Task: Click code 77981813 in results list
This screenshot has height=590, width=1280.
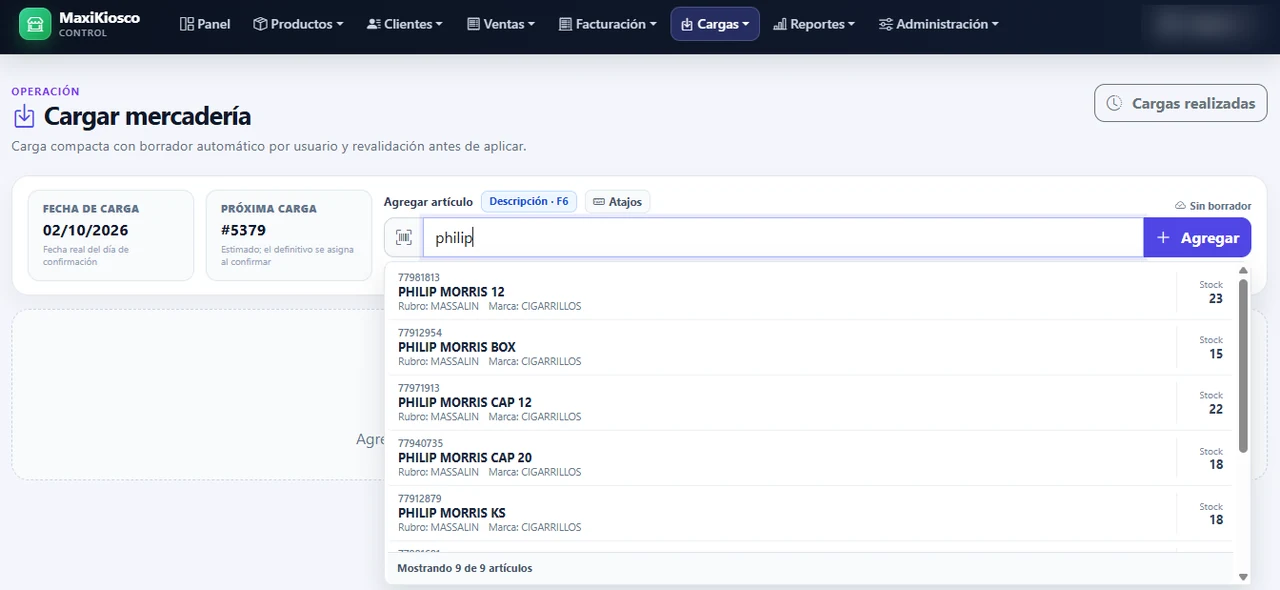Action: (420, 277)
